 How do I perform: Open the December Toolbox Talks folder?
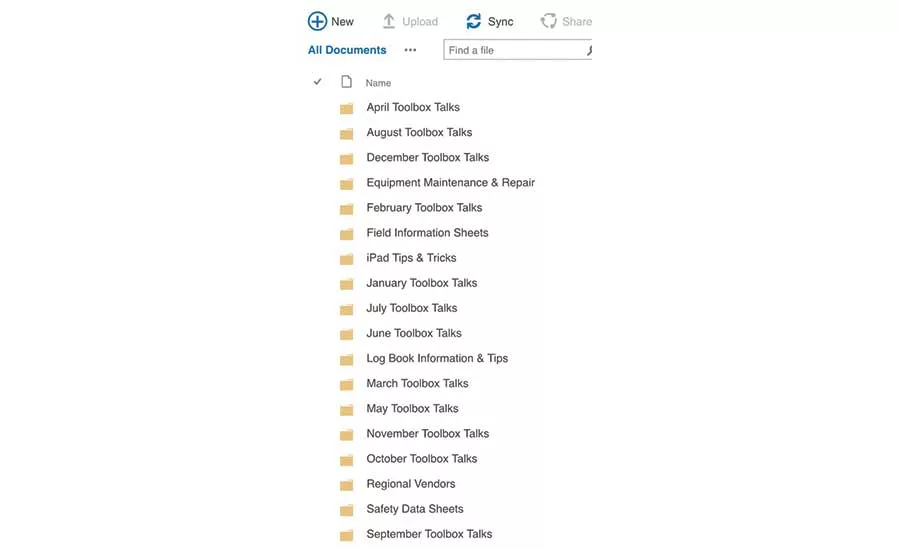(x=428, y=157)
